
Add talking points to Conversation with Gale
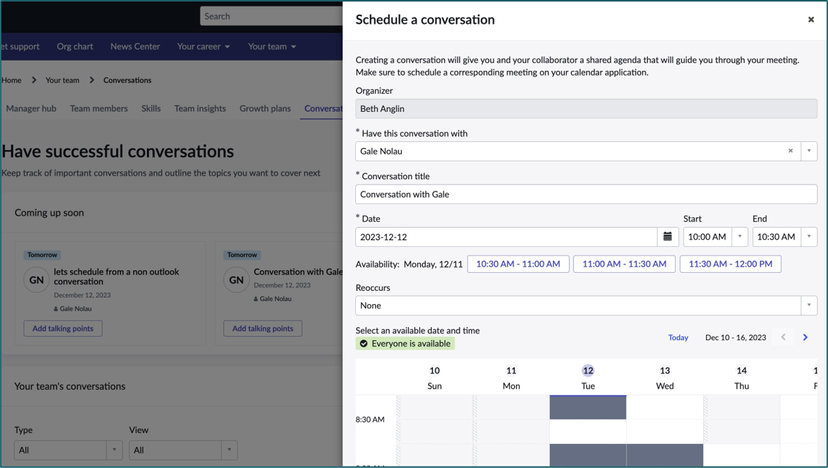coord(262,329)
